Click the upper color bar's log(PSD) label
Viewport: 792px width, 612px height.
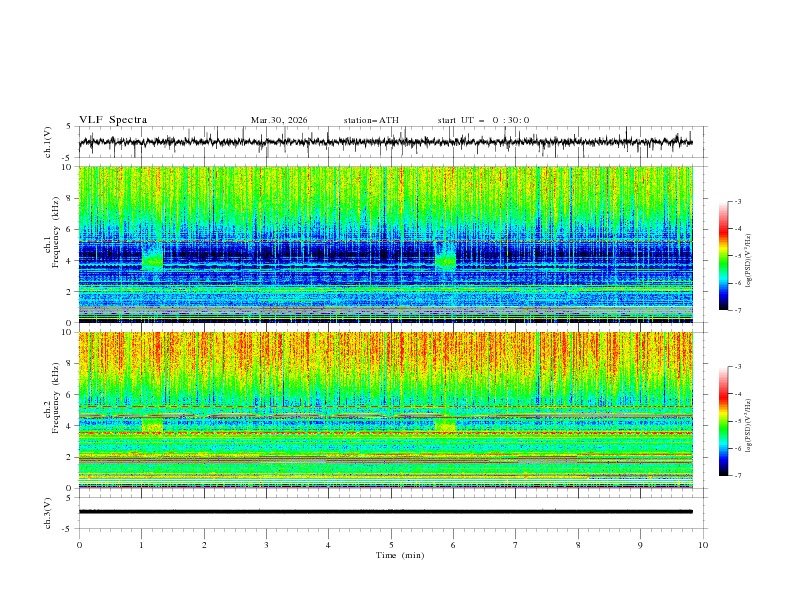(x=749, y=261)
